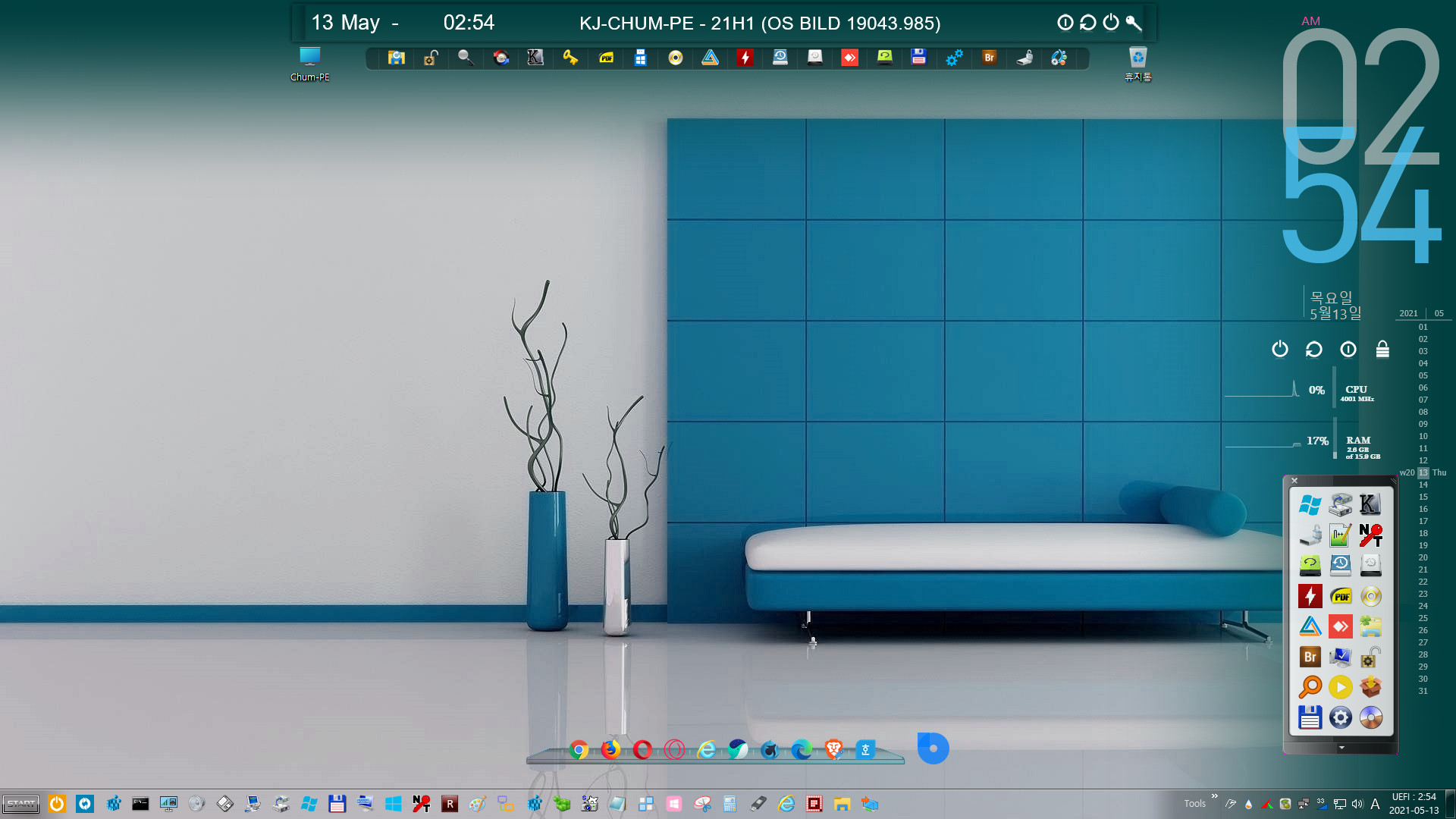Open the Tools toolbar label on the taskbar
This screenshot has height=819, width=1456.
(1194, 804)
